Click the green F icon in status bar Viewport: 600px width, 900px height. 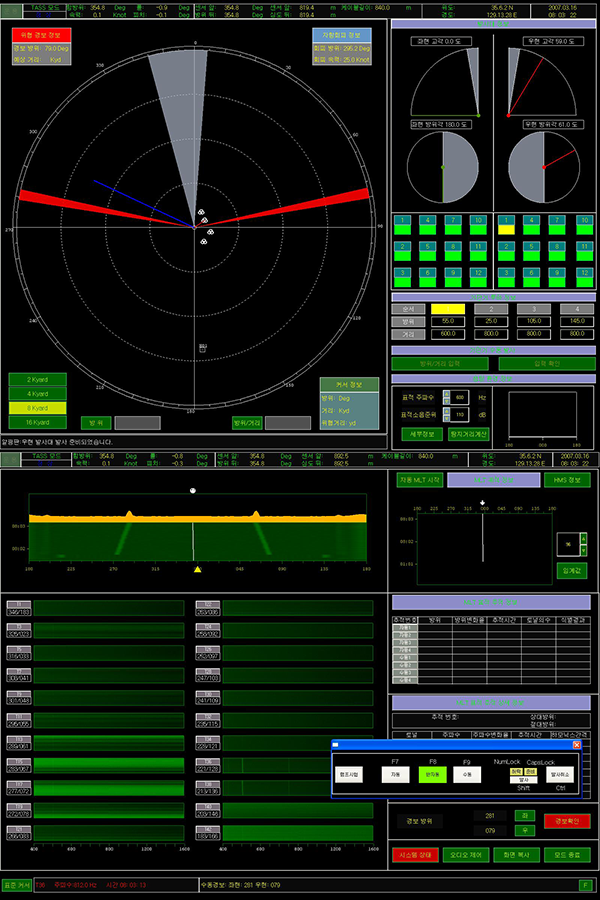[x=585, y=885]
